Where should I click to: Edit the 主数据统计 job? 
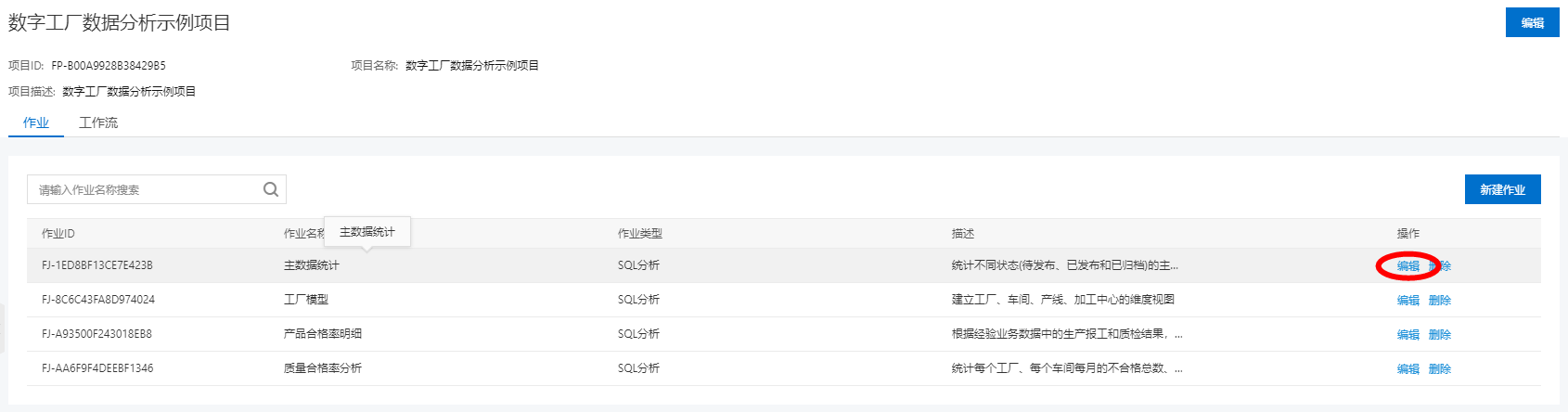(x=1407, y=266)
